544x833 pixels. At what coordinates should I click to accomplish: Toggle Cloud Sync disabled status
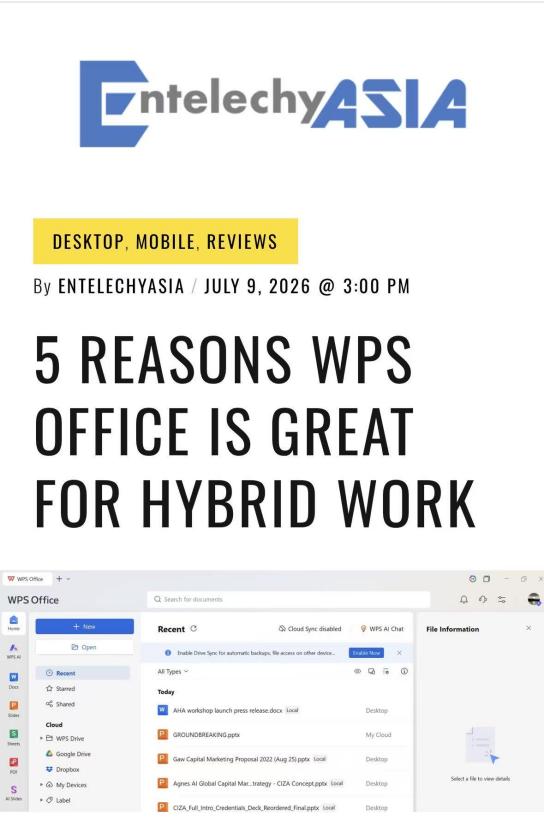coord(310,628)
